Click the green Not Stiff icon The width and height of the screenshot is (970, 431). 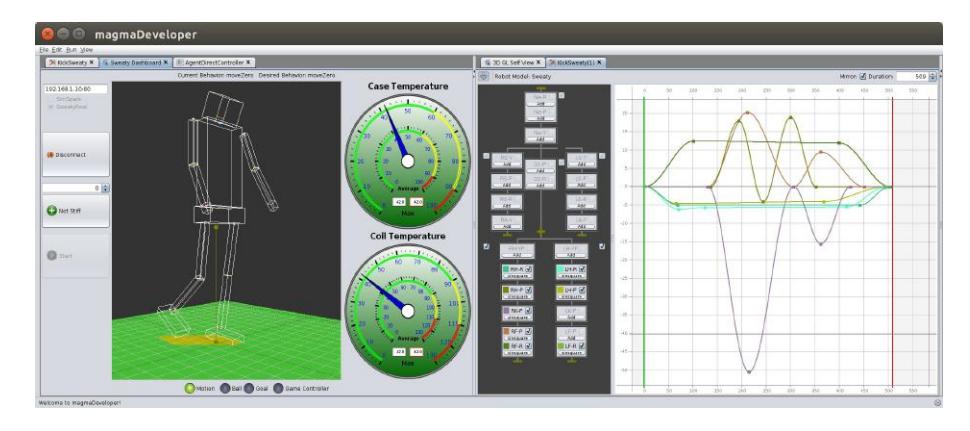(52, 211)
